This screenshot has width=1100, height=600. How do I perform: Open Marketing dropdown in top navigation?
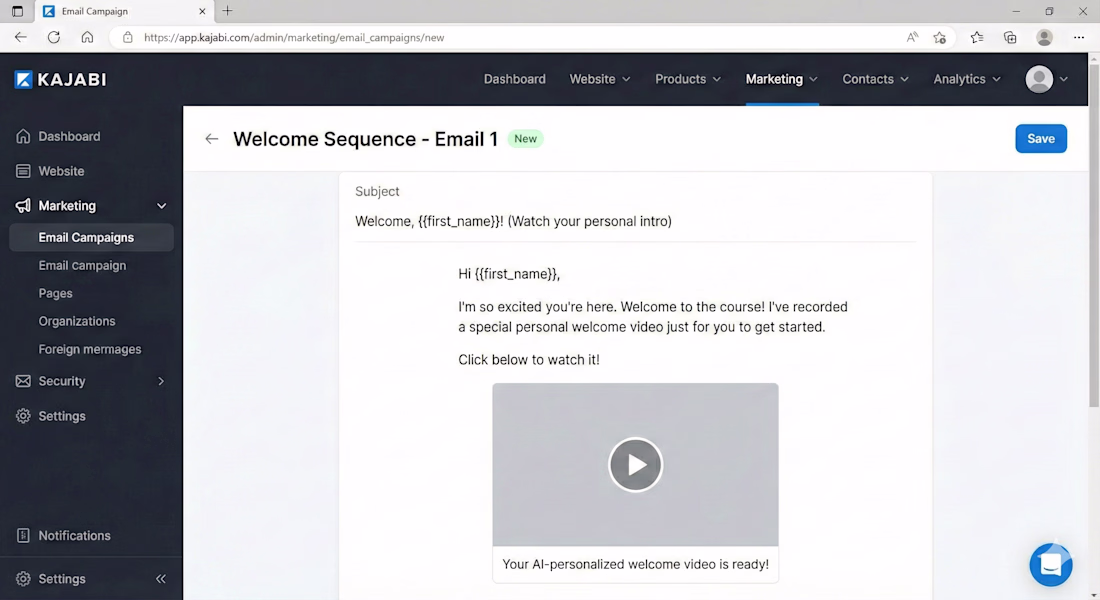click(x=782, y=79)
